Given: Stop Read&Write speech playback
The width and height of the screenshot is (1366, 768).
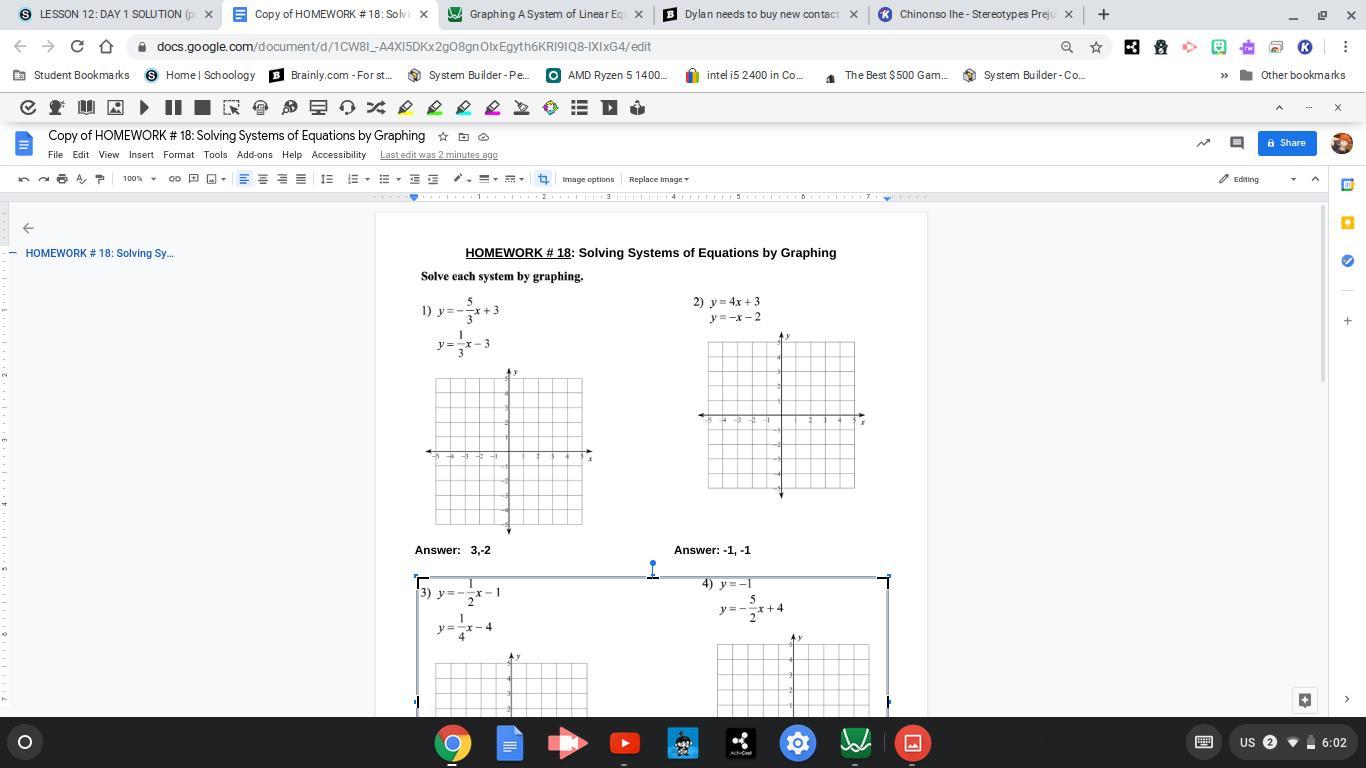Looking at the screenshot, I should coord(202,108).
